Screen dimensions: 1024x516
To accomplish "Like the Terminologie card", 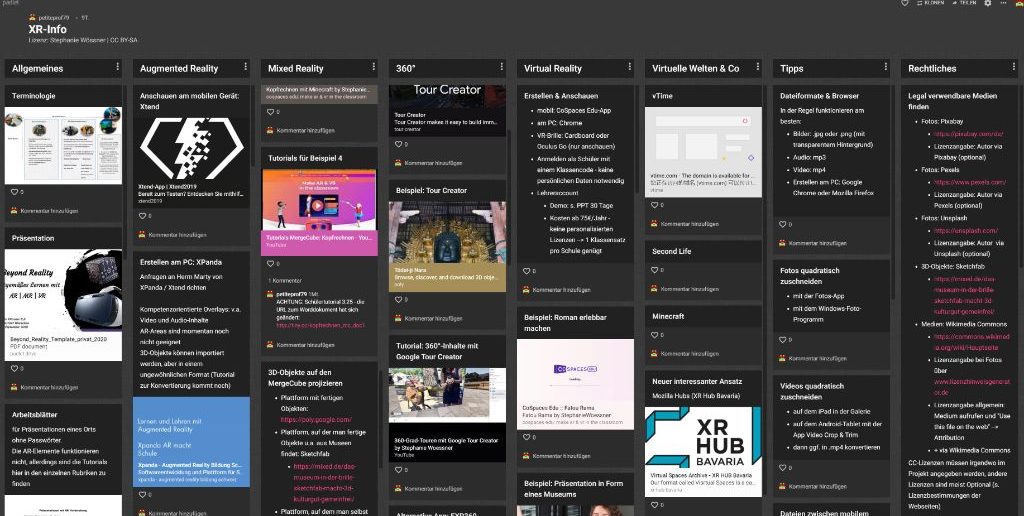I will coord(15,192).
